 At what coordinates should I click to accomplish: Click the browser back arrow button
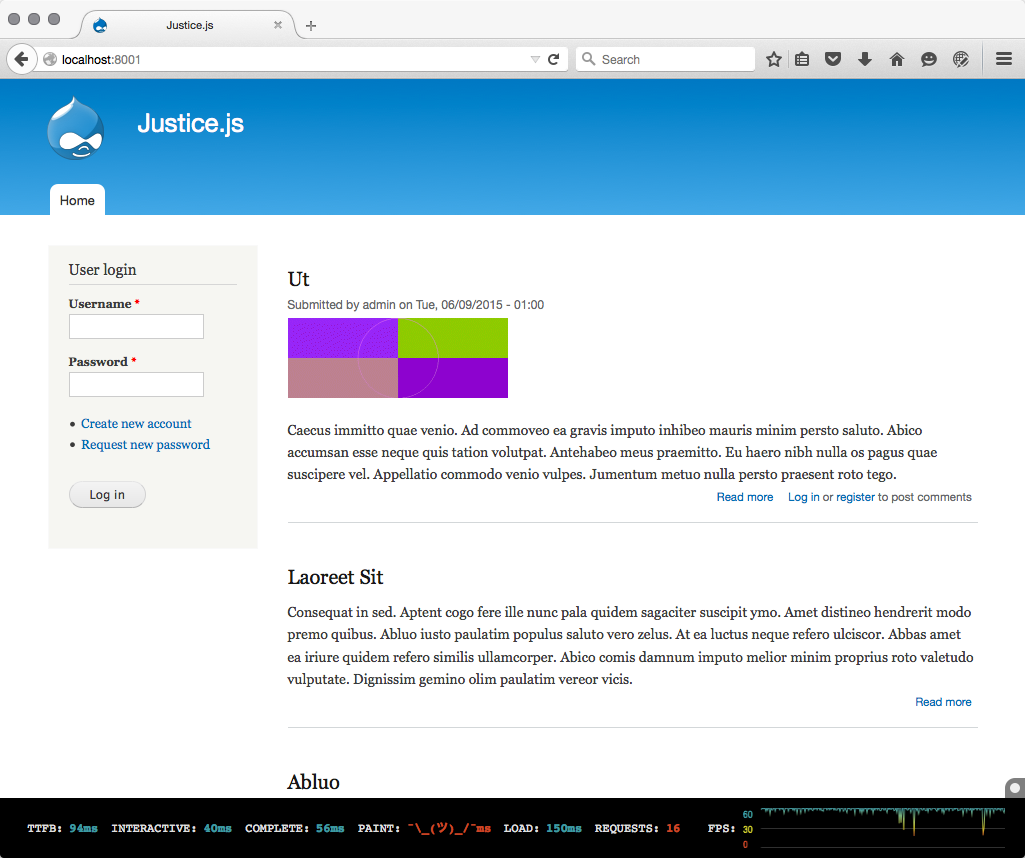coord(21,59)
